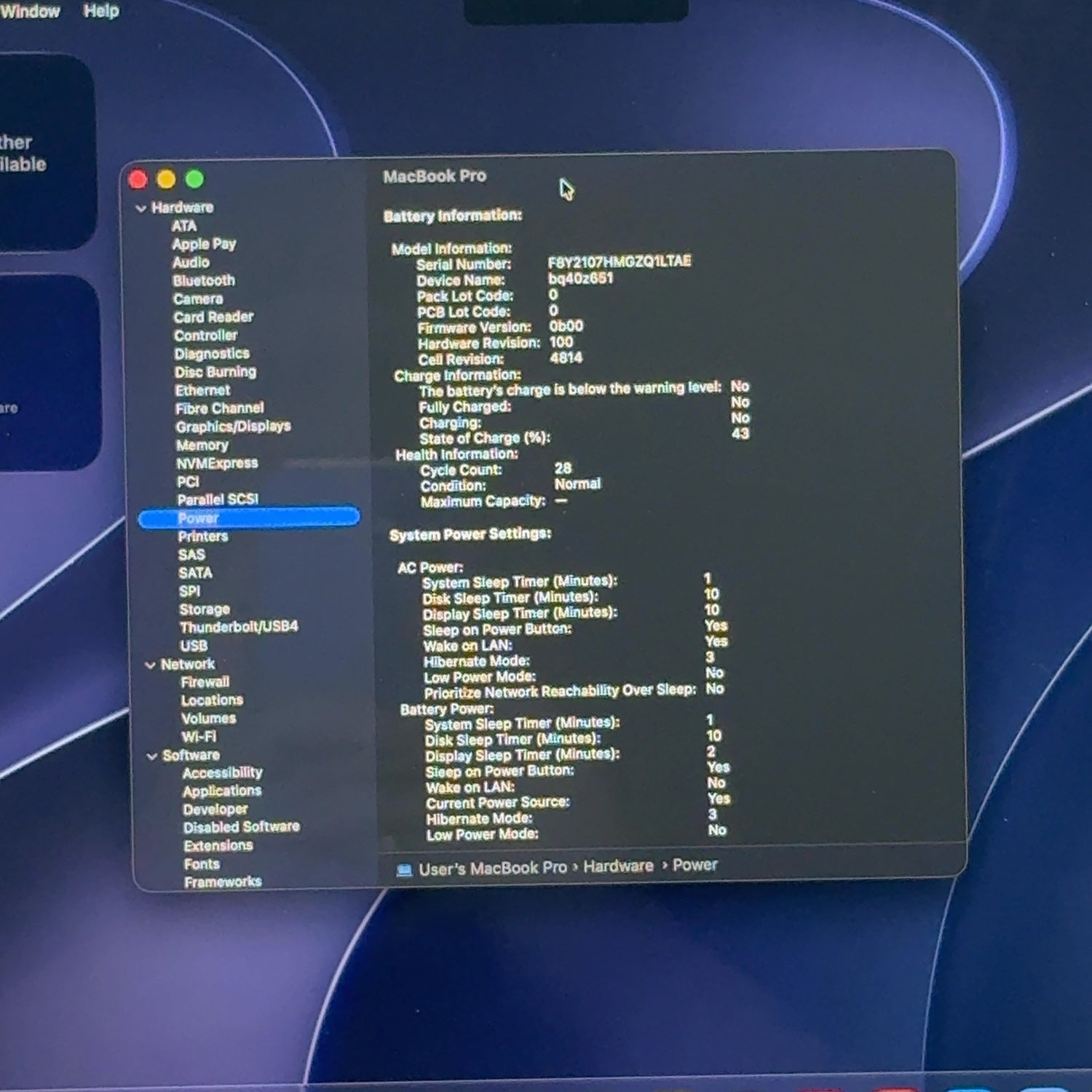1092x1092 pixels.
Task: Click the device name value bq40z651
Action: coord(580,278)
